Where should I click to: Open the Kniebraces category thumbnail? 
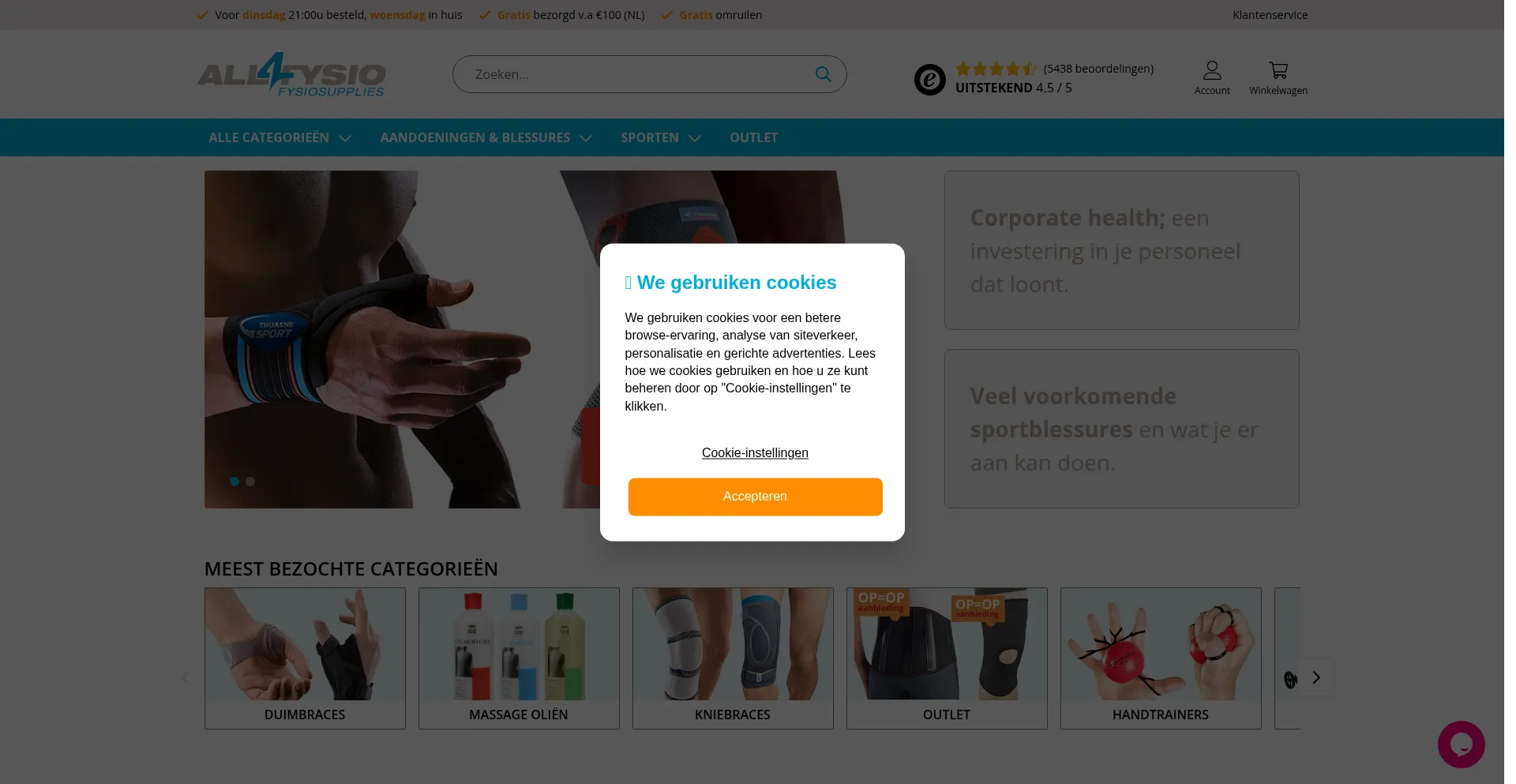pyautogui.click(x=733, y=658)
